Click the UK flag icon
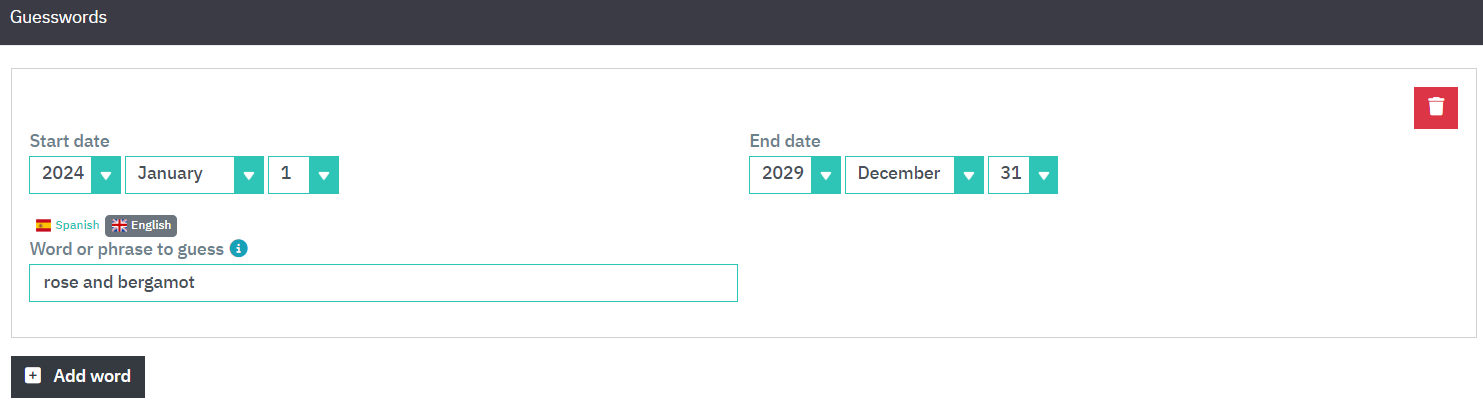The width and height of the screenshot is (1483, 406). (120, 226)
